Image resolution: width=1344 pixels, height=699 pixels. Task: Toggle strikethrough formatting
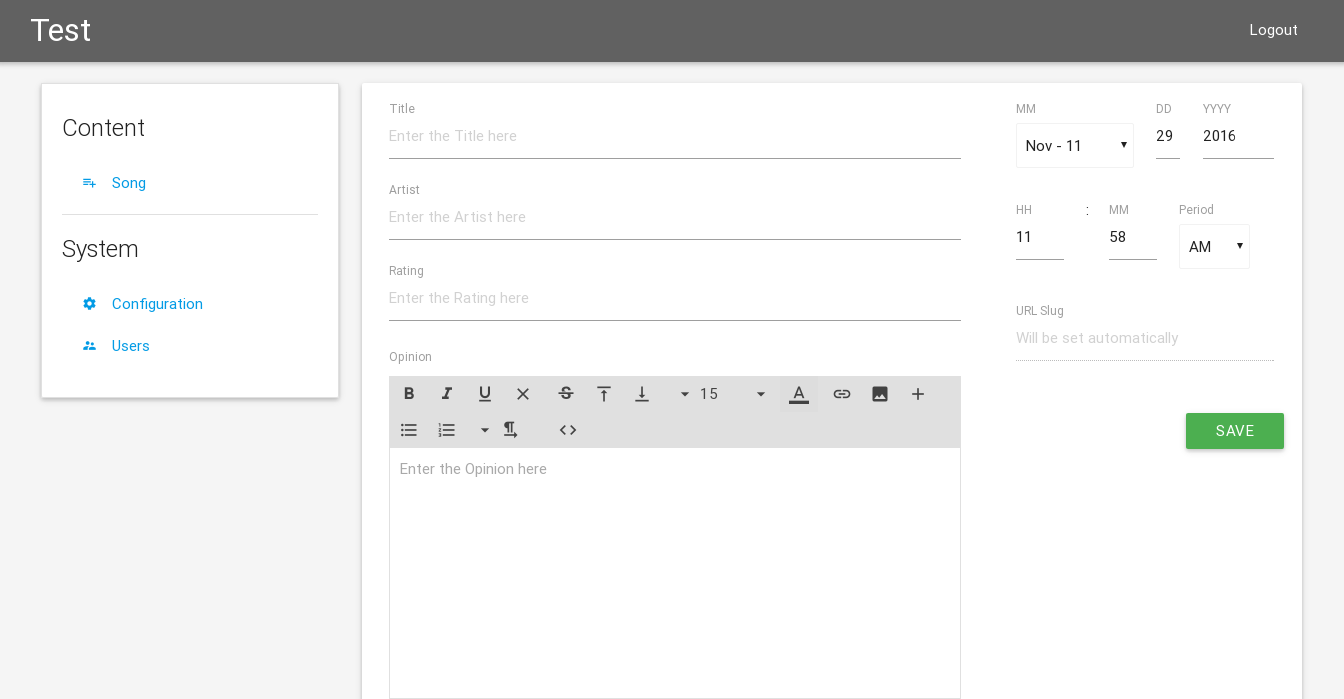[566, 394]
